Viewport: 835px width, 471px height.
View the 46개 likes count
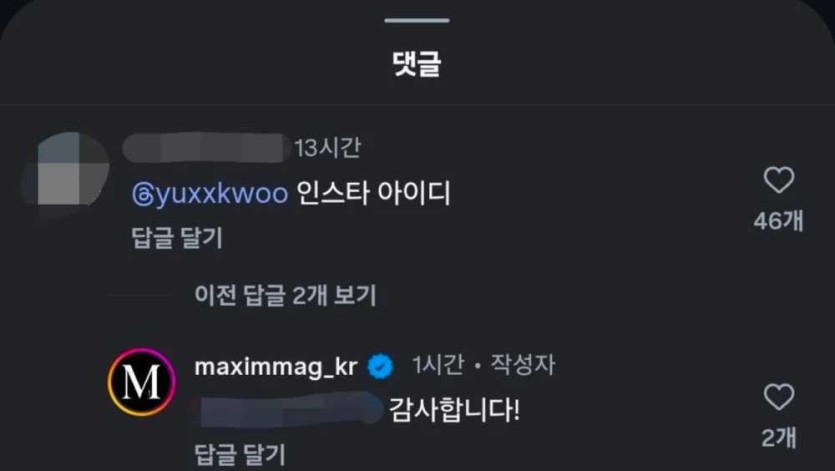click(779, 221)
